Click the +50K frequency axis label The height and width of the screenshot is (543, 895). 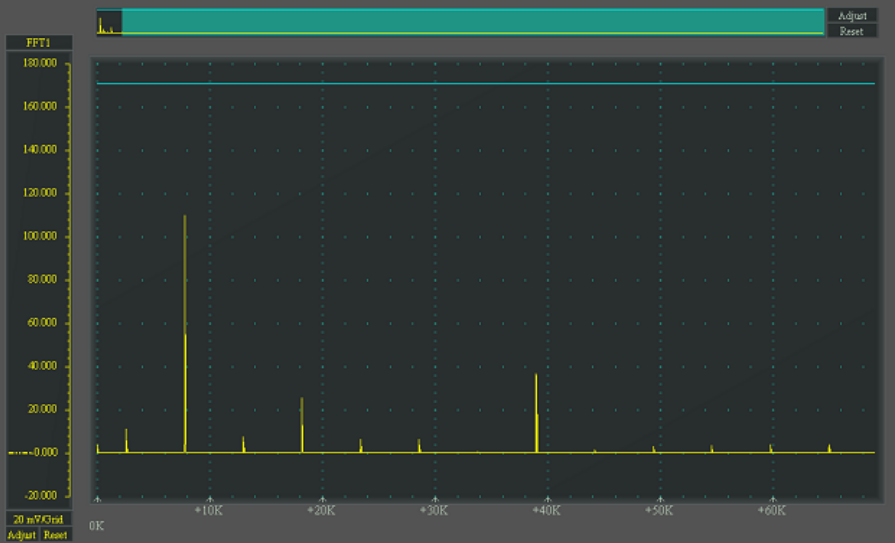pyautogui.click(x=659, y=510)
